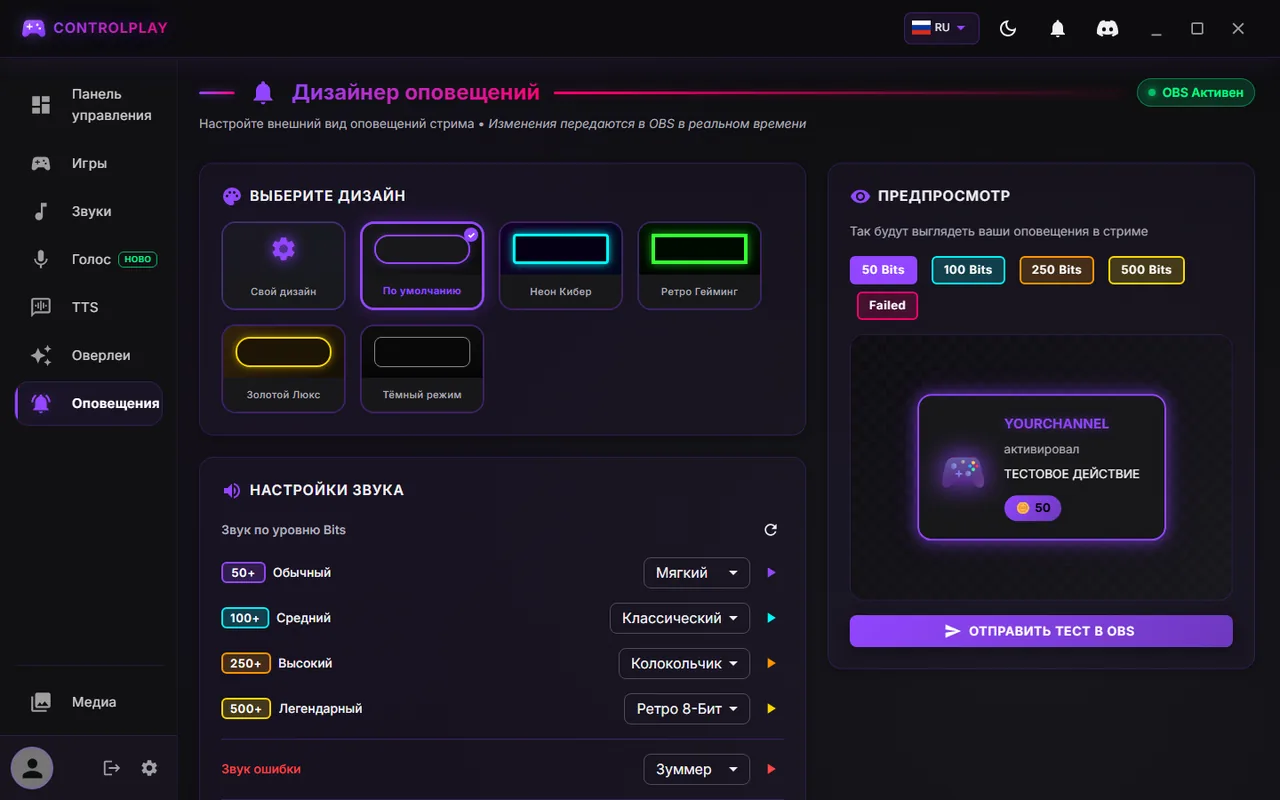Preview the Failed alert

click(x=887, y=306)
